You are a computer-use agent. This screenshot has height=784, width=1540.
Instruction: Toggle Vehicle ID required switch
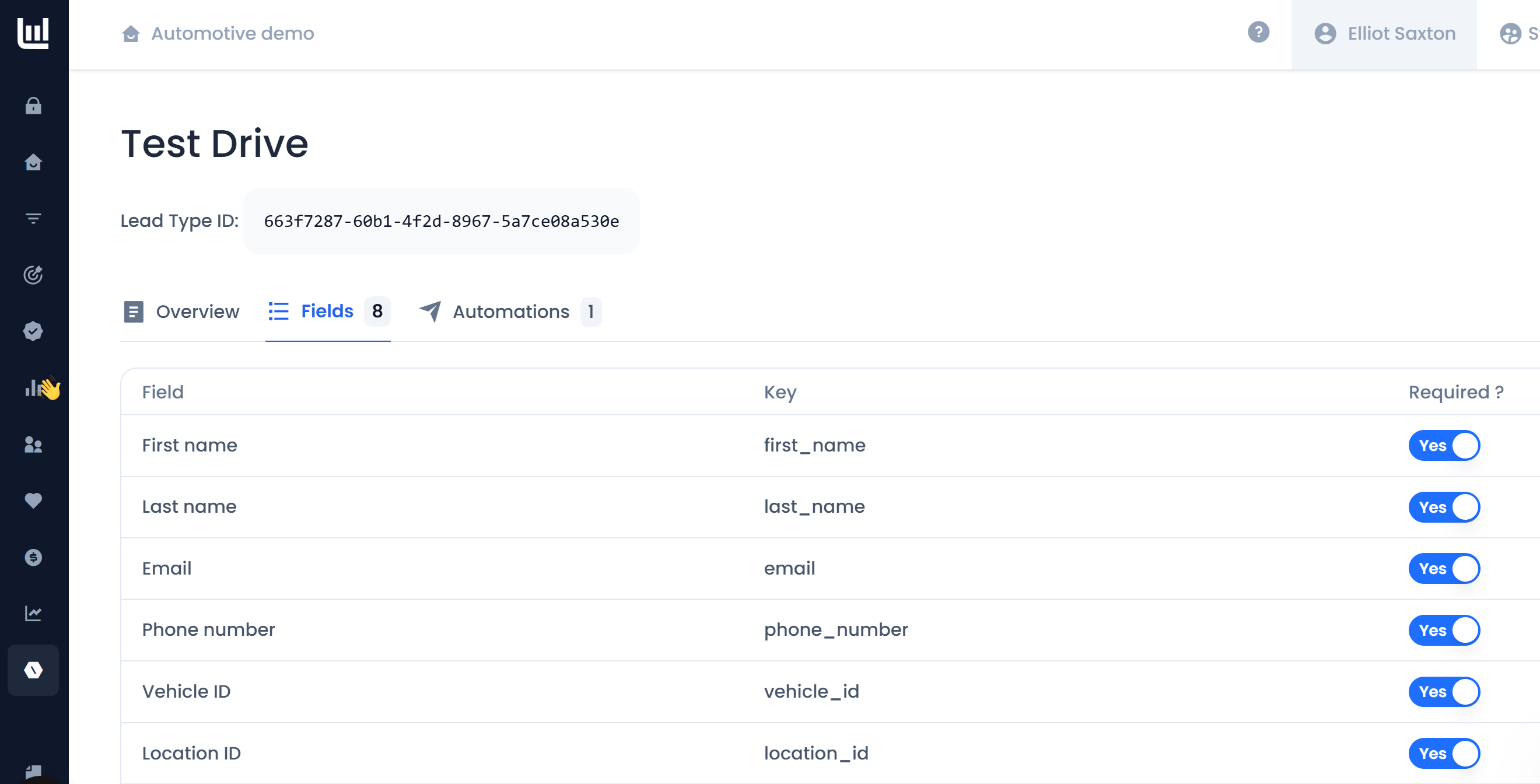point(1443,692)
